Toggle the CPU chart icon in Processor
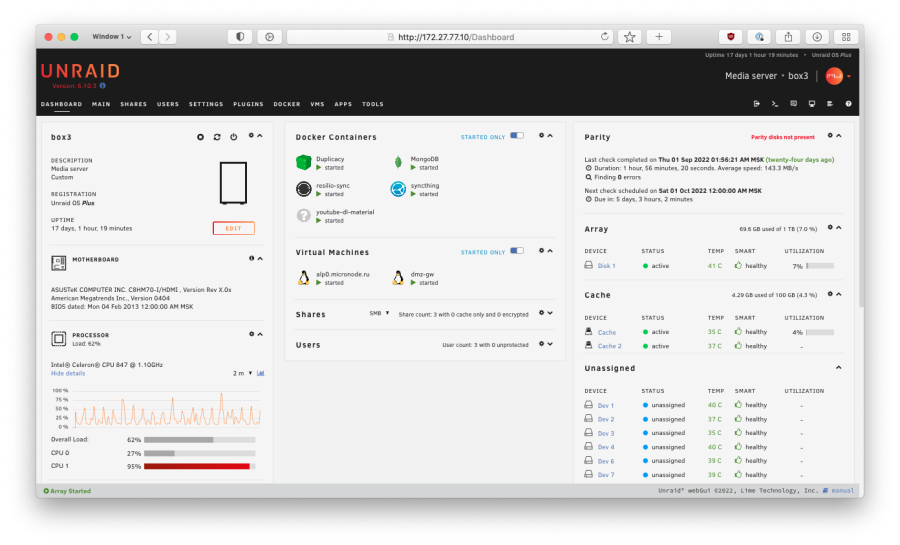Screen dimensions: 900x545 point(261,373)
